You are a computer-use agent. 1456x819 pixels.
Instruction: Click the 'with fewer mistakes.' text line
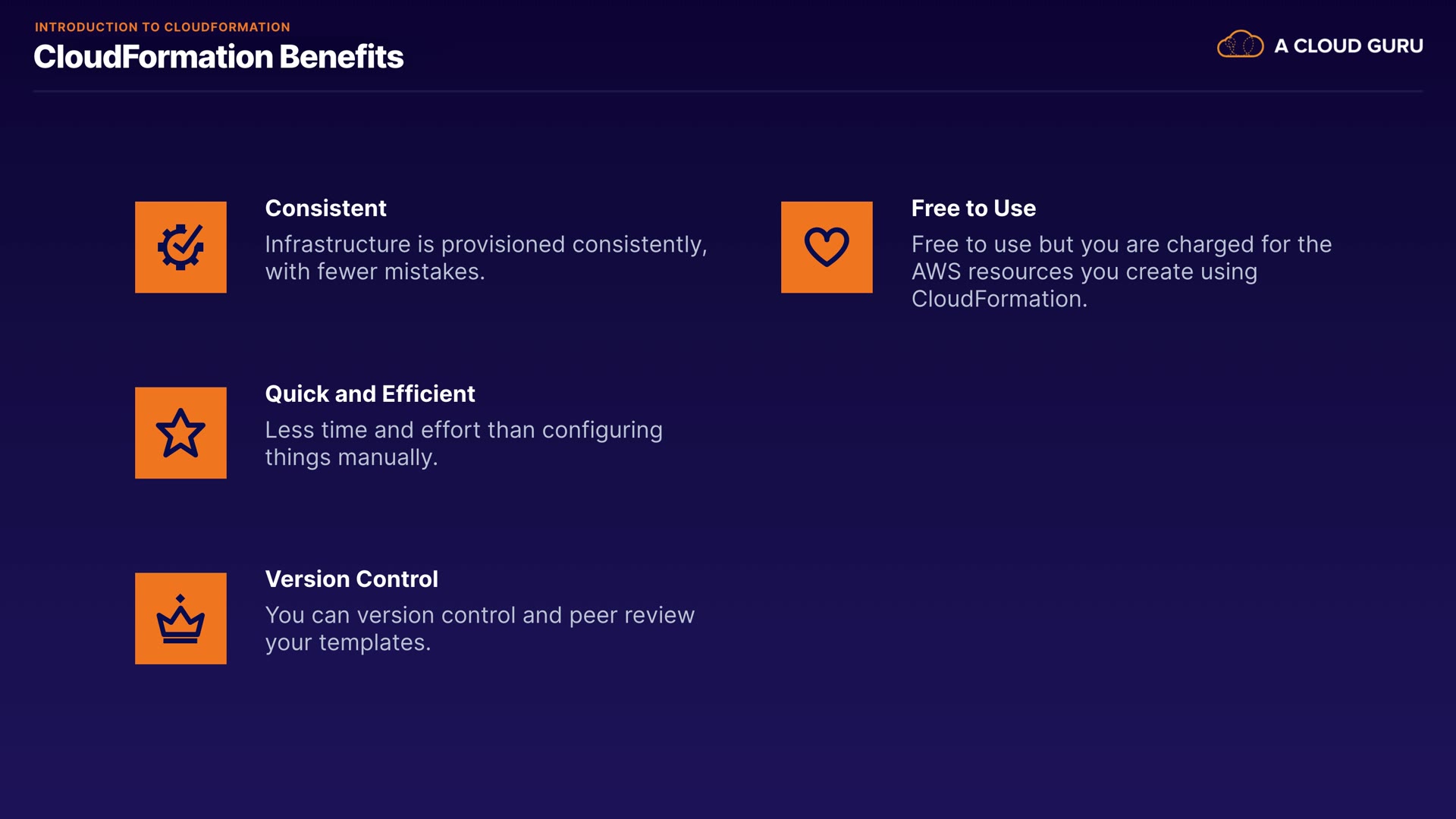[x=375, y=272]
